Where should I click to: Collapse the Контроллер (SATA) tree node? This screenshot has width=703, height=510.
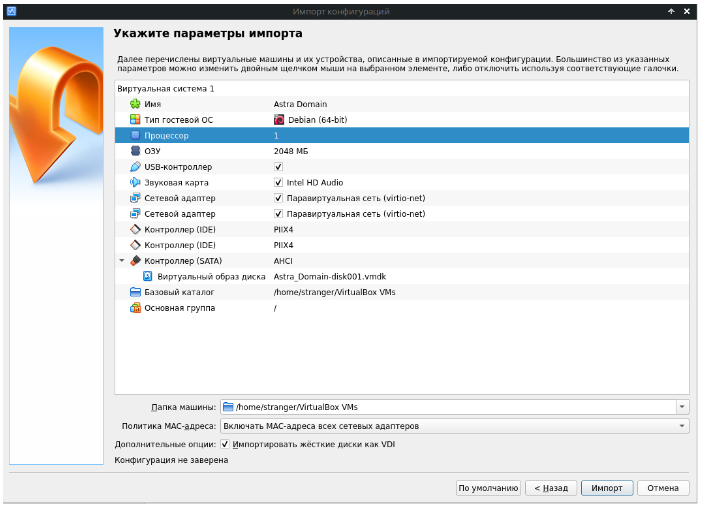(122, 261)
